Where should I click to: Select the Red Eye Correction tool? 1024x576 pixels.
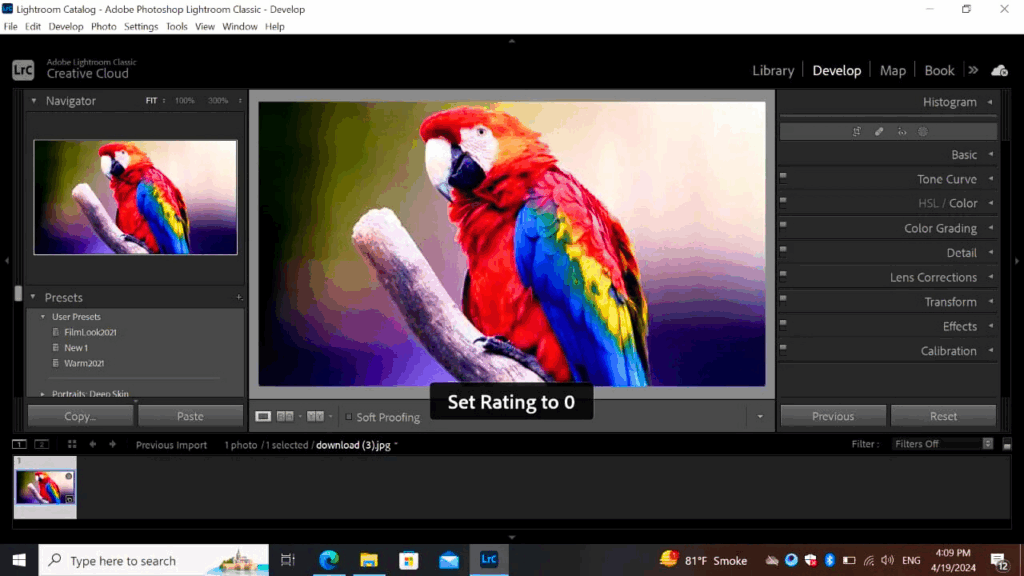pyautogui.click(x=902, y=131)
